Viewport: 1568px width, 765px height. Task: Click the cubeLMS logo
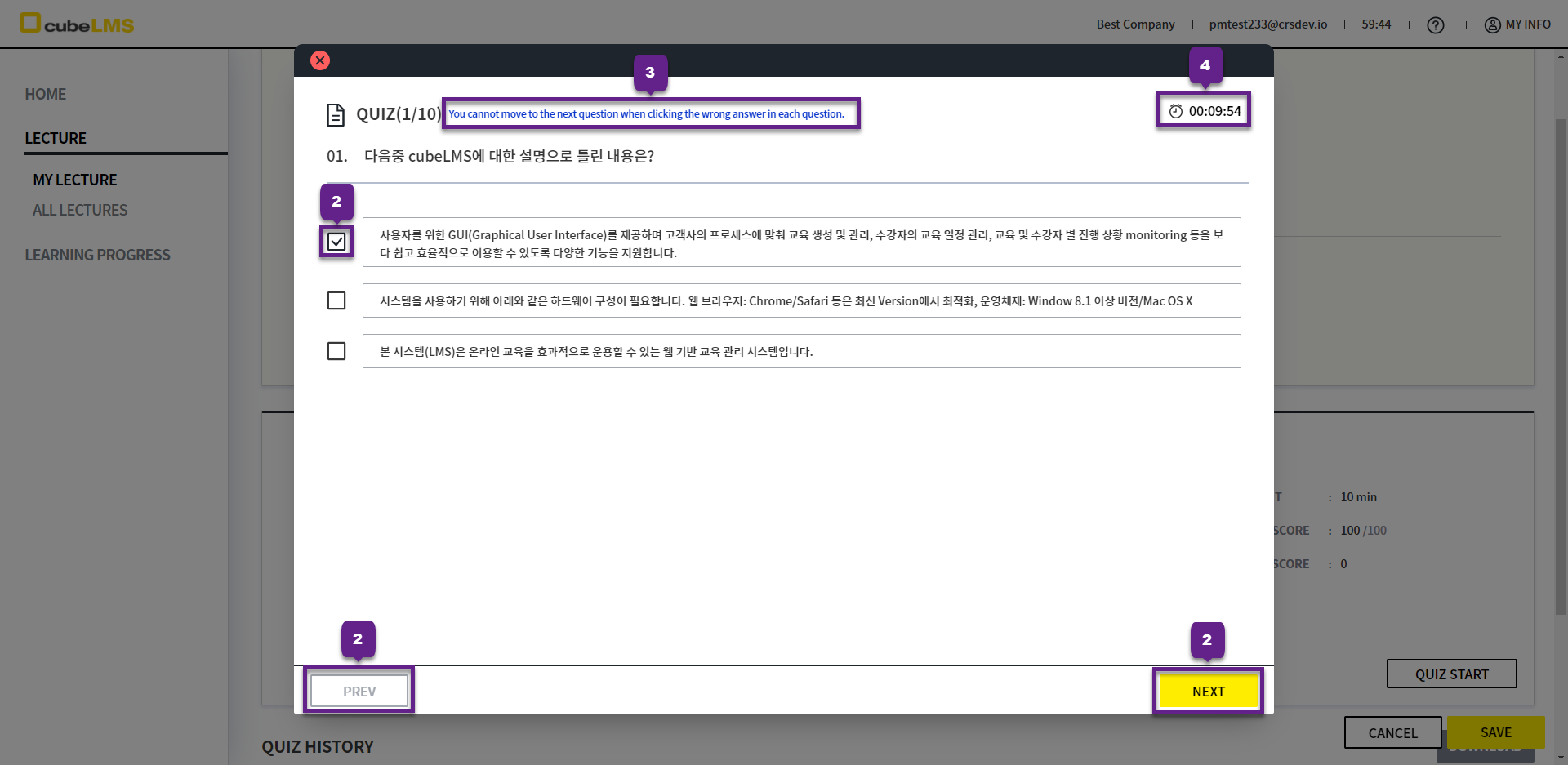[77, 24]
